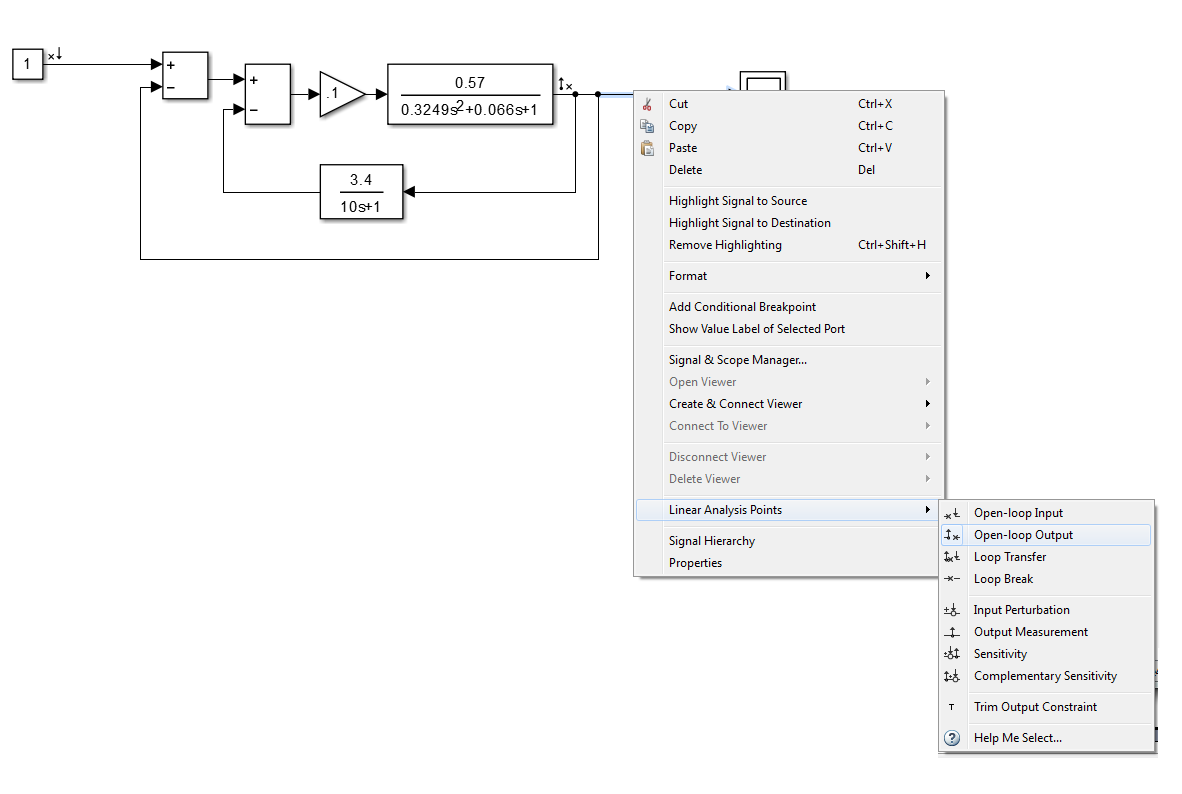Click the Trim Output Constraint icon
Viewport: 1182px width, 794px height.
click(951, 707)
